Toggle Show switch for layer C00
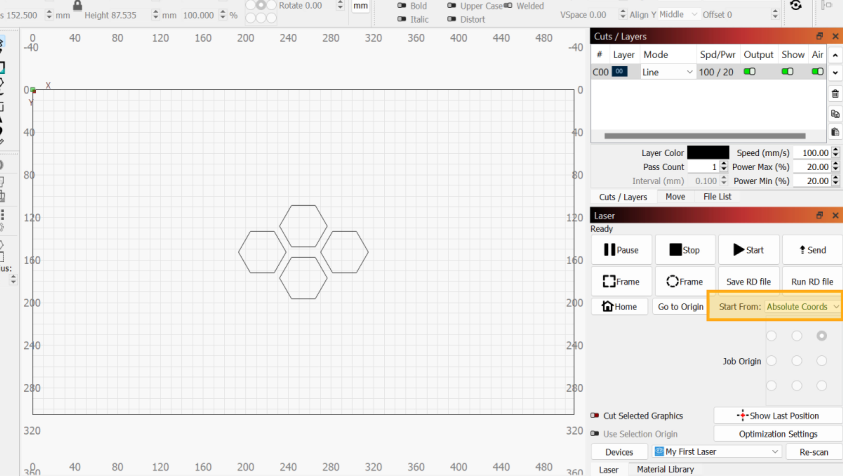843x476 pixels. (x=788, y=72)
